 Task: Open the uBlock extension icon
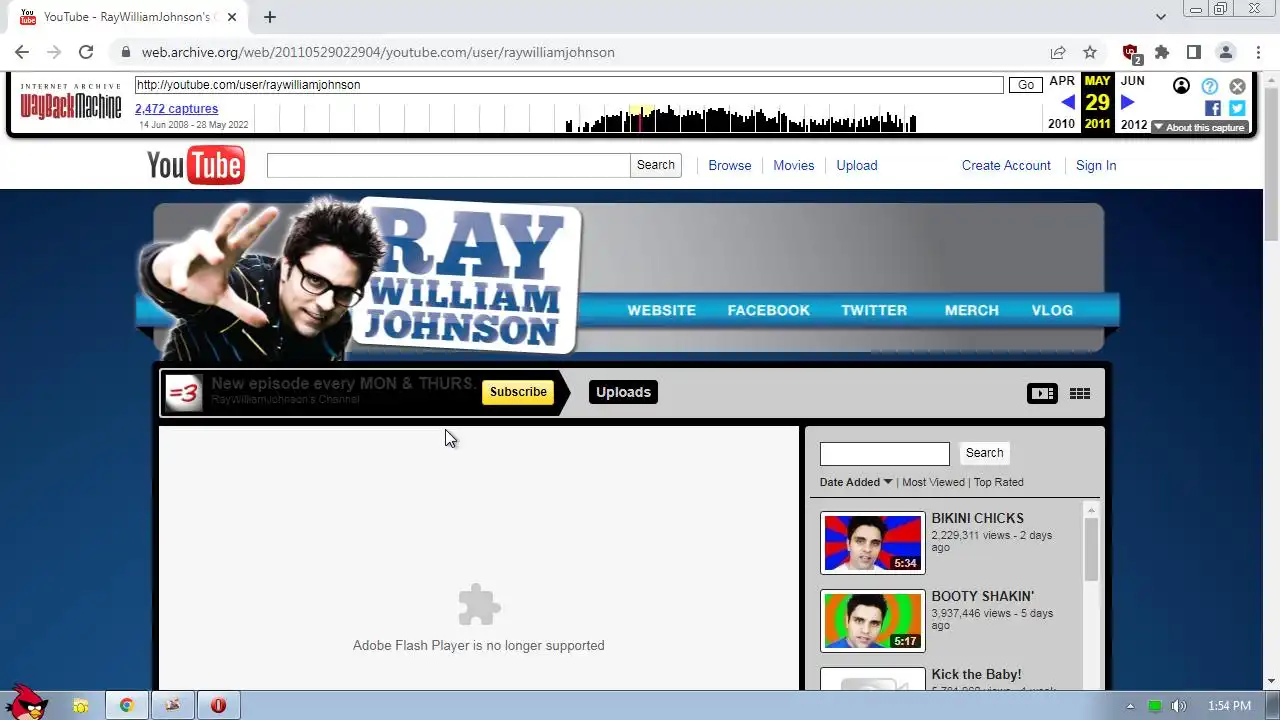click(1131, 53)
